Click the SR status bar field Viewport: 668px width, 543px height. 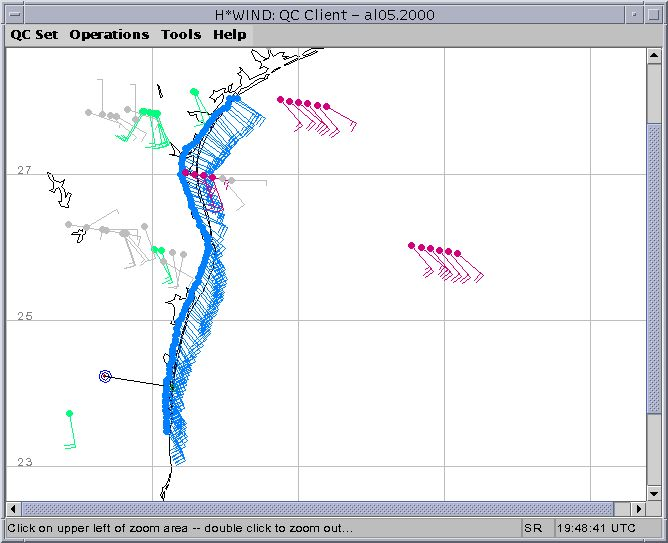[x=535, y=527]
